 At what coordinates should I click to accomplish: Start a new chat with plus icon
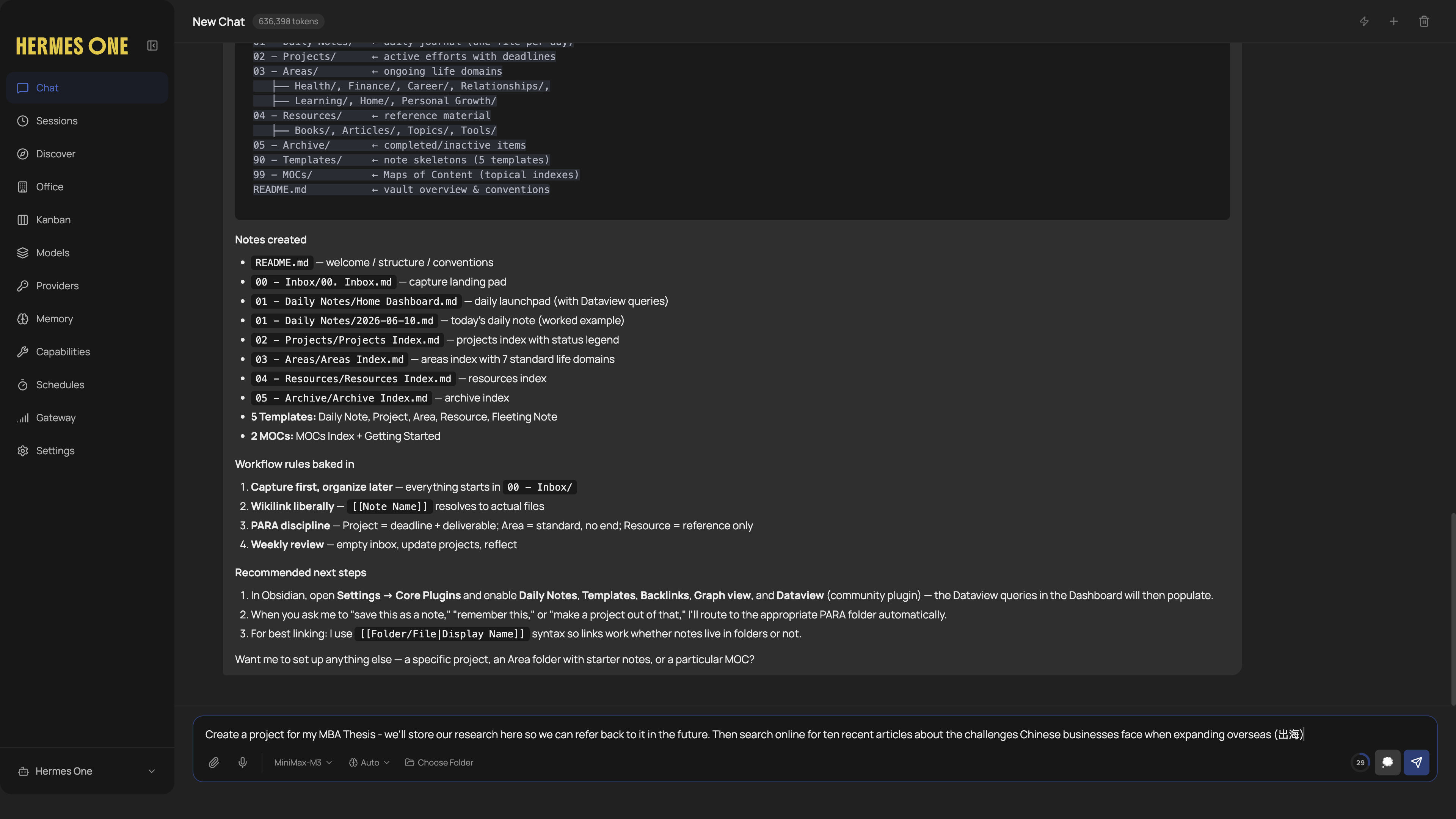click(x=1394, y=22)
